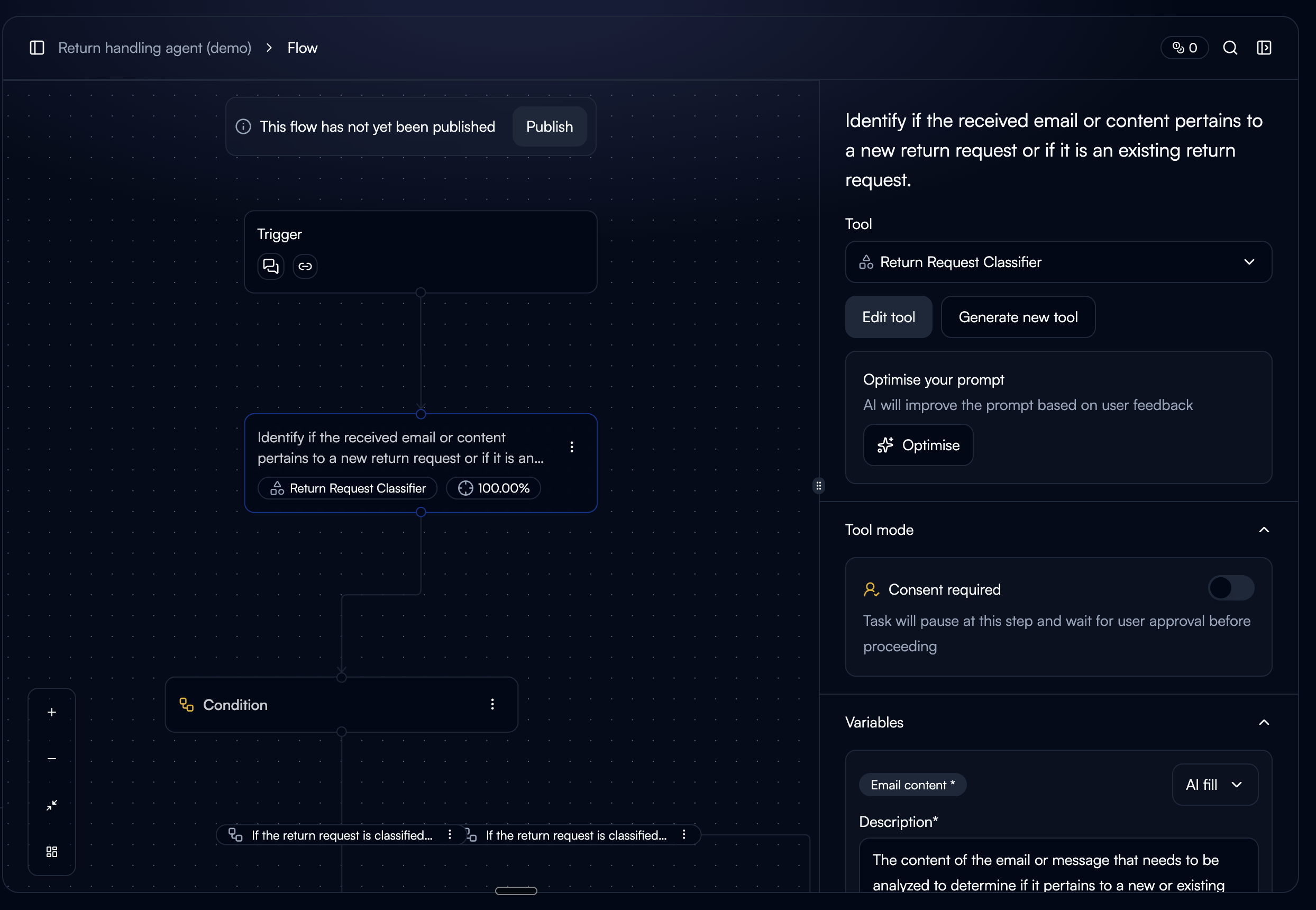Image resolution: width=1316 pixels, height=910 pixels.
Task: Open the Return Request Classifier tool dropdown
Action: point(1058,262)
